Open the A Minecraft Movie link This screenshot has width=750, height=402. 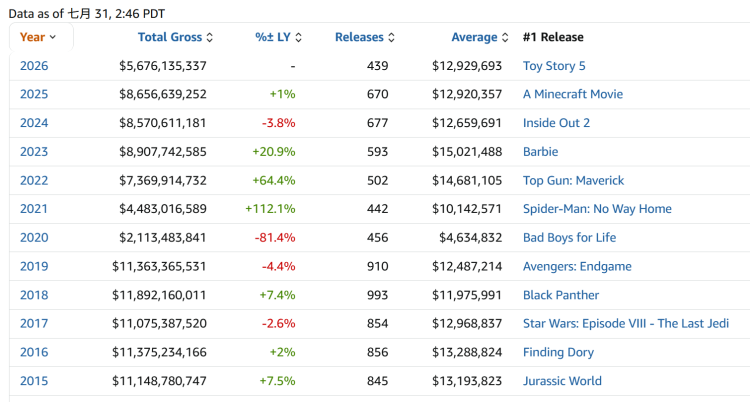click(573, 94)
